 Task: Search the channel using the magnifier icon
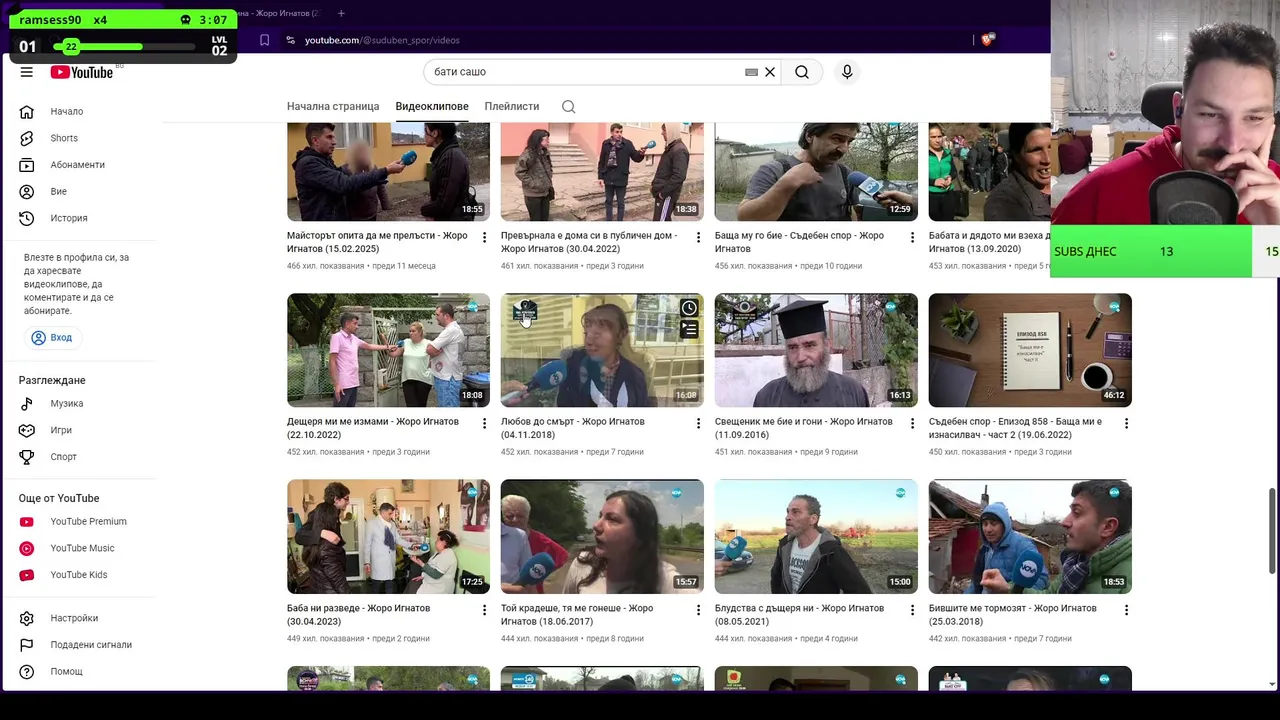pyautogui.click(x=569, y=107)
